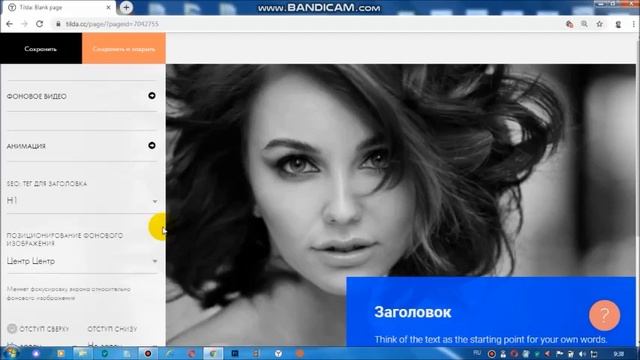Click the orange question mark help button

(x=604, y=315)
